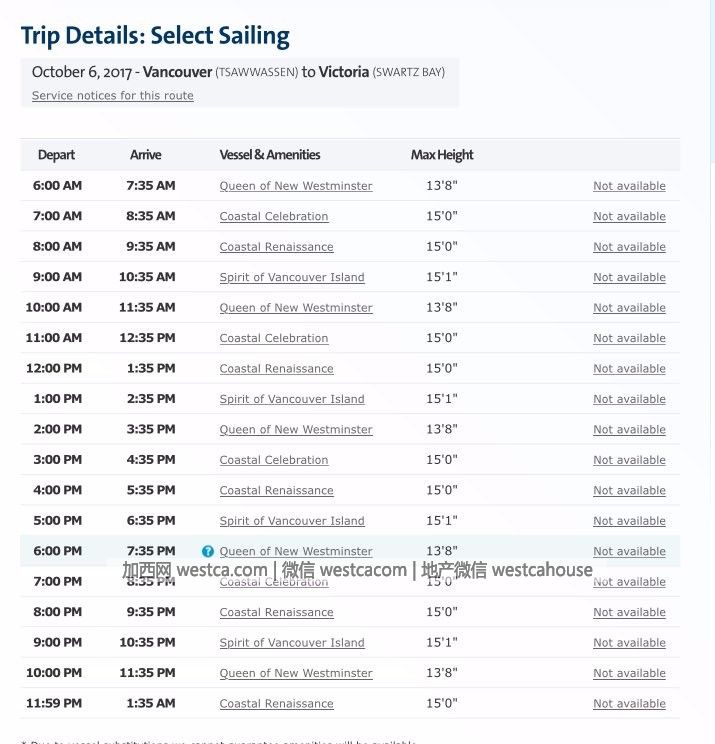Screen dimensions: 715x744
Task: Select Not available on the 9:00 AM sailing
Action: (x=629, y=277)
